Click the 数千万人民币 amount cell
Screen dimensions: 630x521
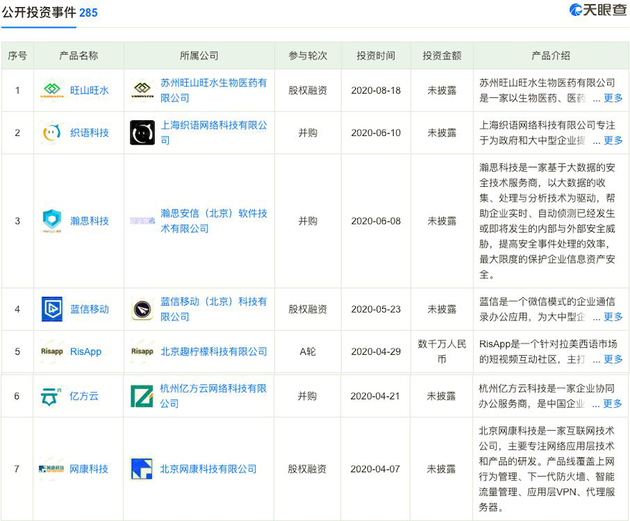pos(442,351)
